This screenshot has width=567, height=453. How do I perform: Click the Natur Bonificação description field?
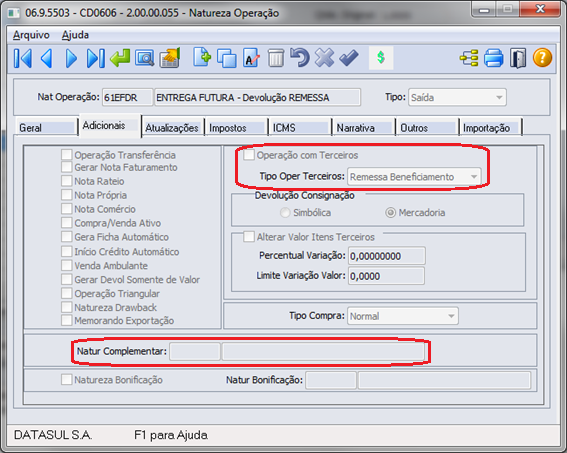pos(444,380)
